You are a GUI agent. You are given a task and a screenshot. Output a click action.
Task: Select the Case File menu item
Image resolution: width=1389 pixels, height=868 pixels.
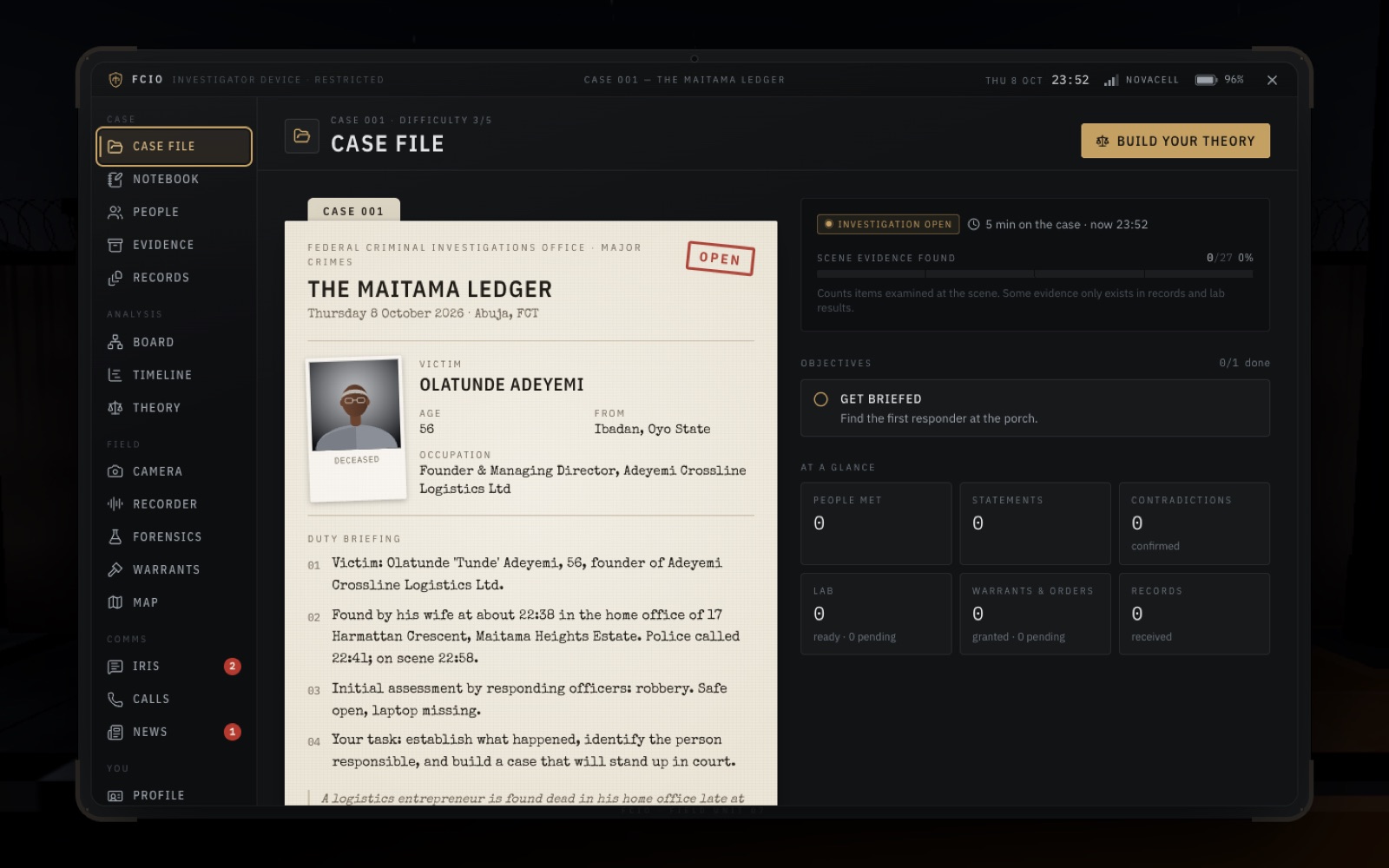(x=174, y=147)
